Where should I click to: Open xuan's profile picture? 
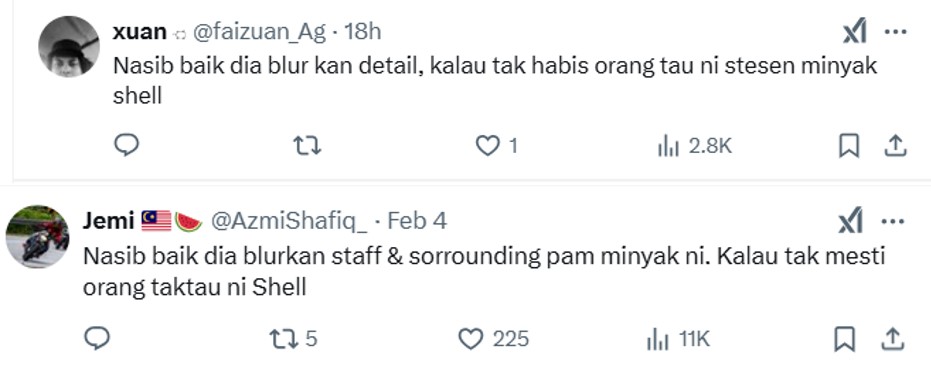pyautogui.click(x=69, y=46)
